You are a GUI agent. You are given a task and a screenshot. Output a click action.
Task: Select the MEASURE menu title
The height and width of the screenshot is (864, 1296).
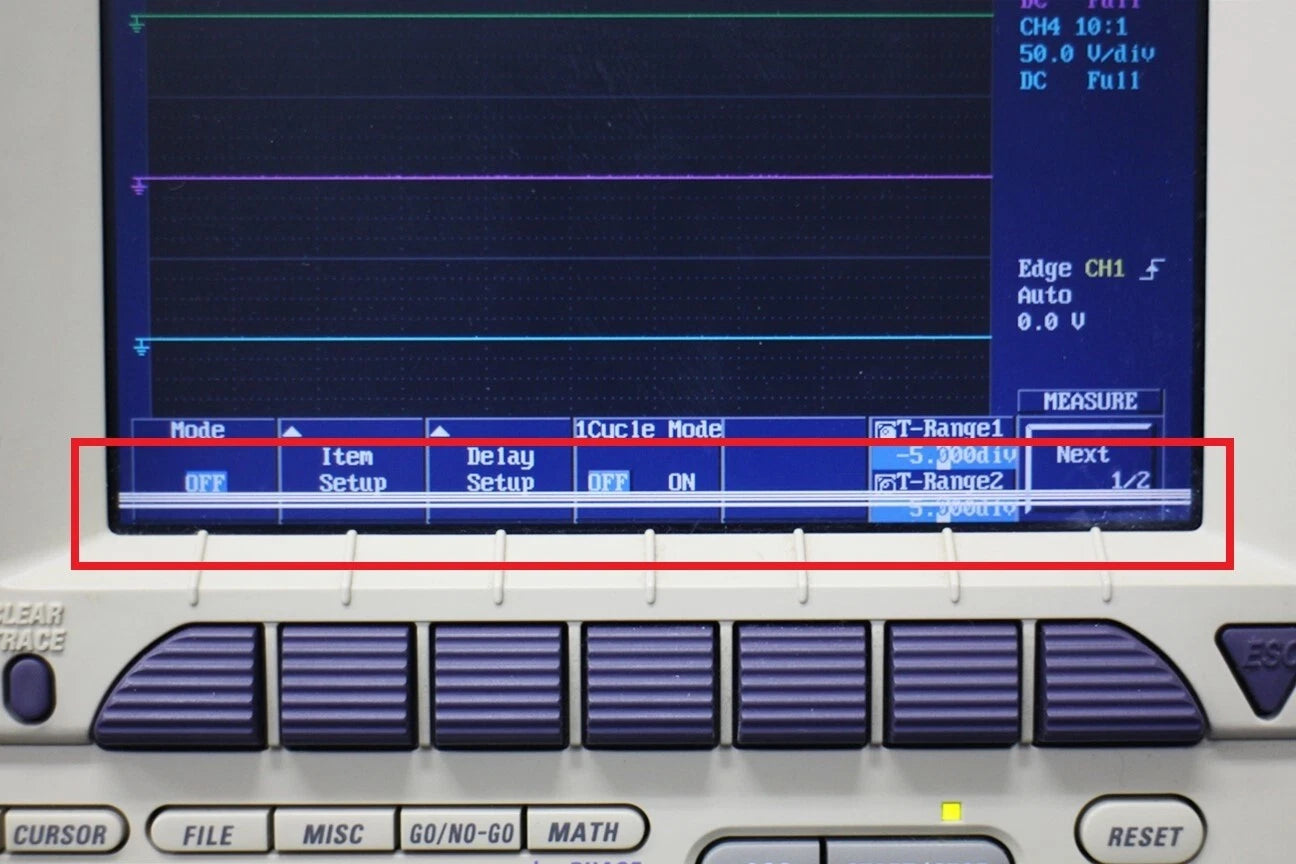[1090, 402]
